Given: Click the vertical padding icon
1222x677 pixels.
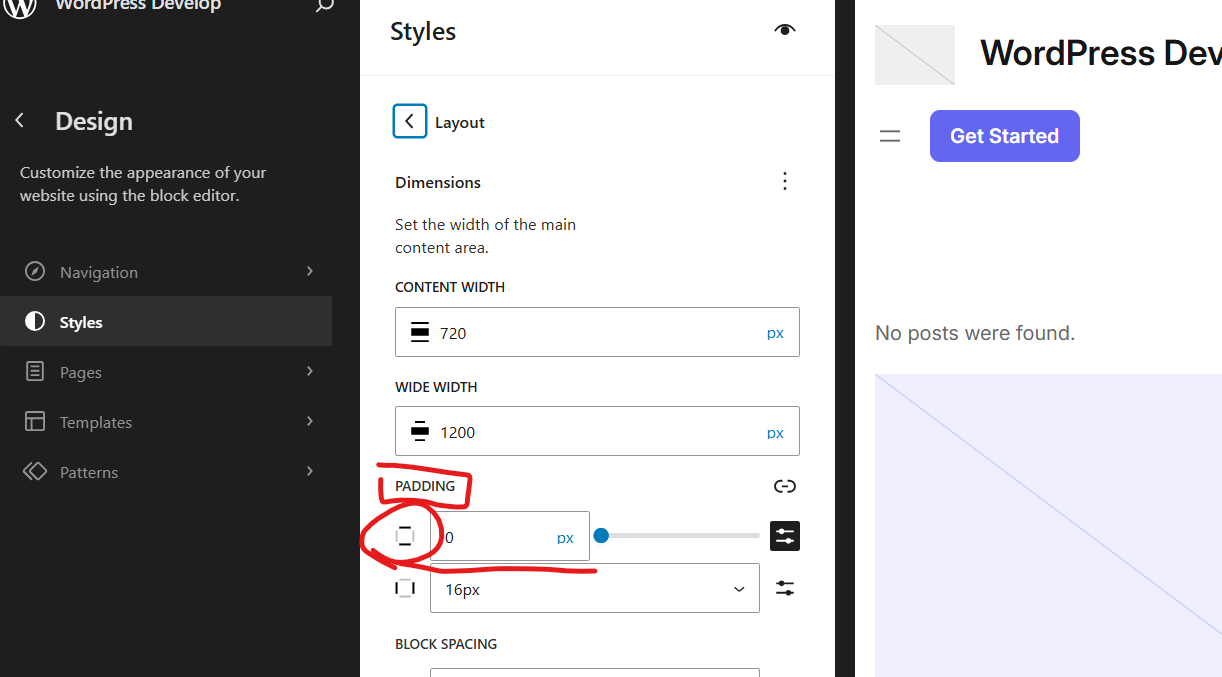Looking at the screenshot, I should (x=405, y=537).
